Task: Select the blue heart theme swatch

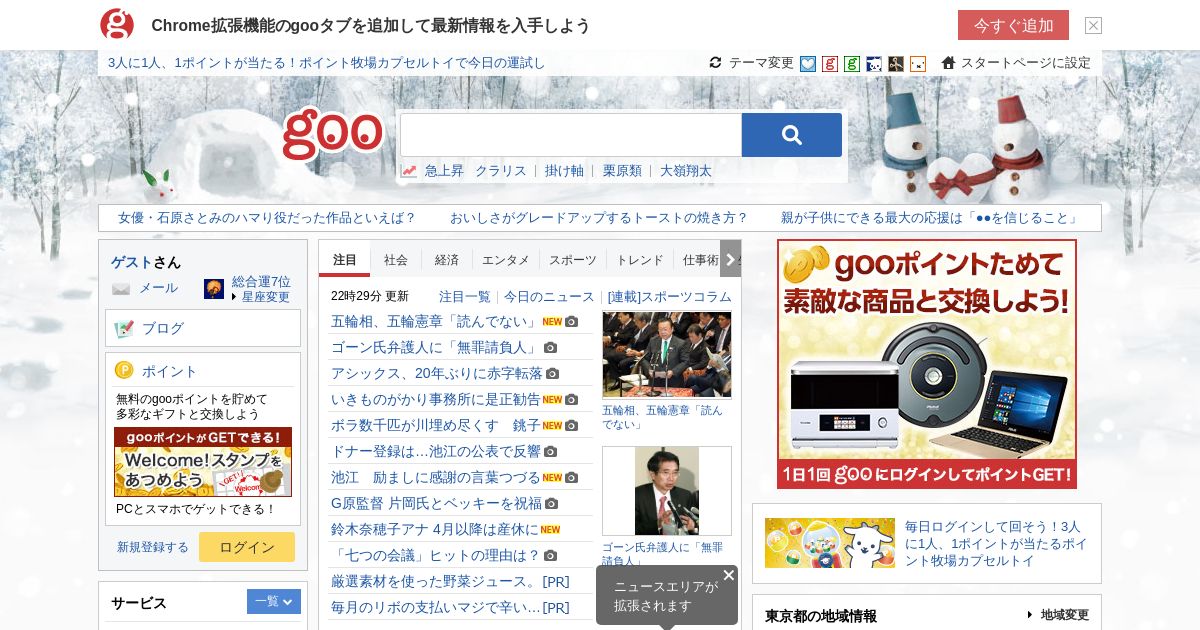Action: [808, 63]
